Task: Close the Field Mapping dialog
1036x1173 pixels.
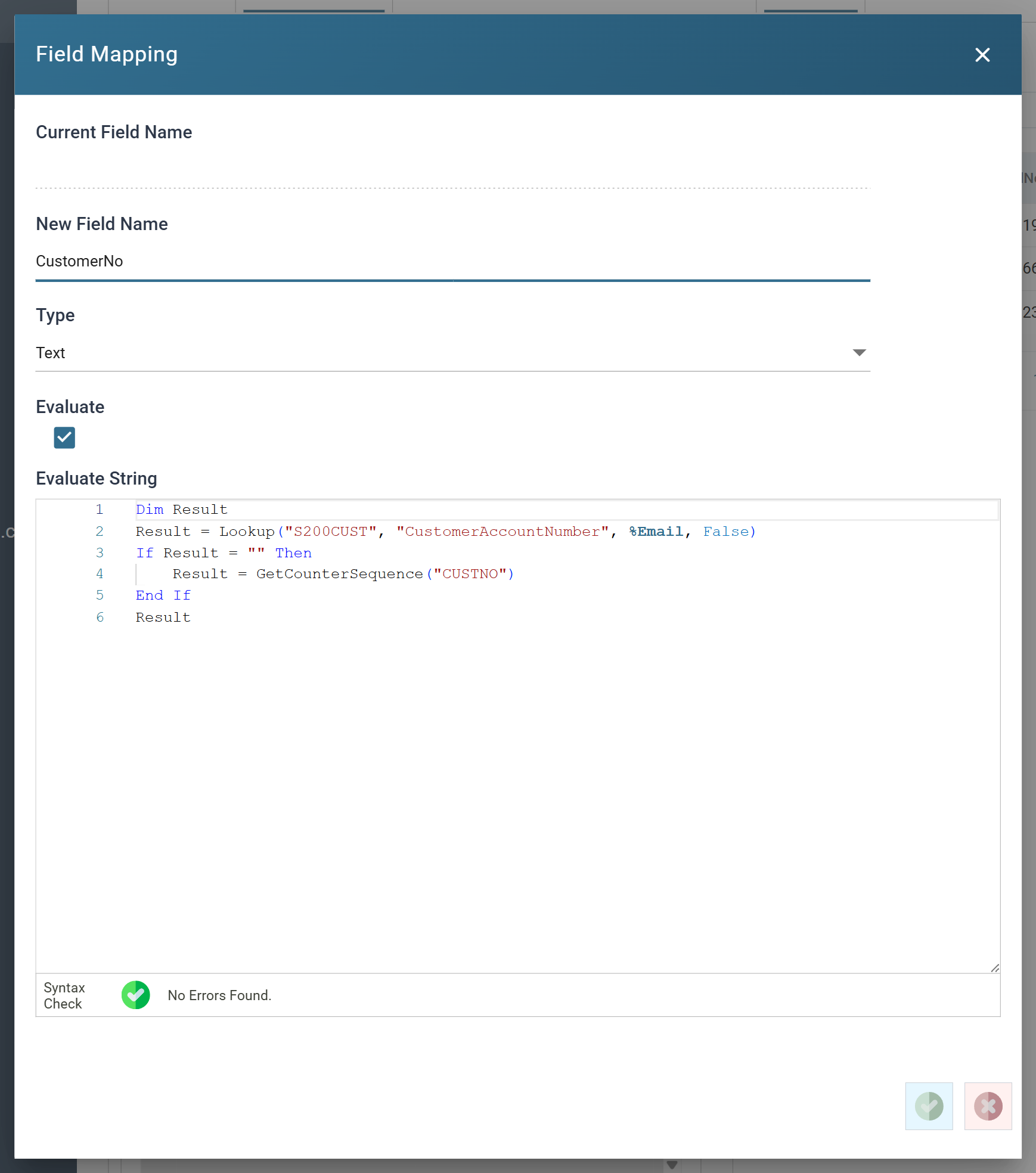Action: click(x=982, y=55)
